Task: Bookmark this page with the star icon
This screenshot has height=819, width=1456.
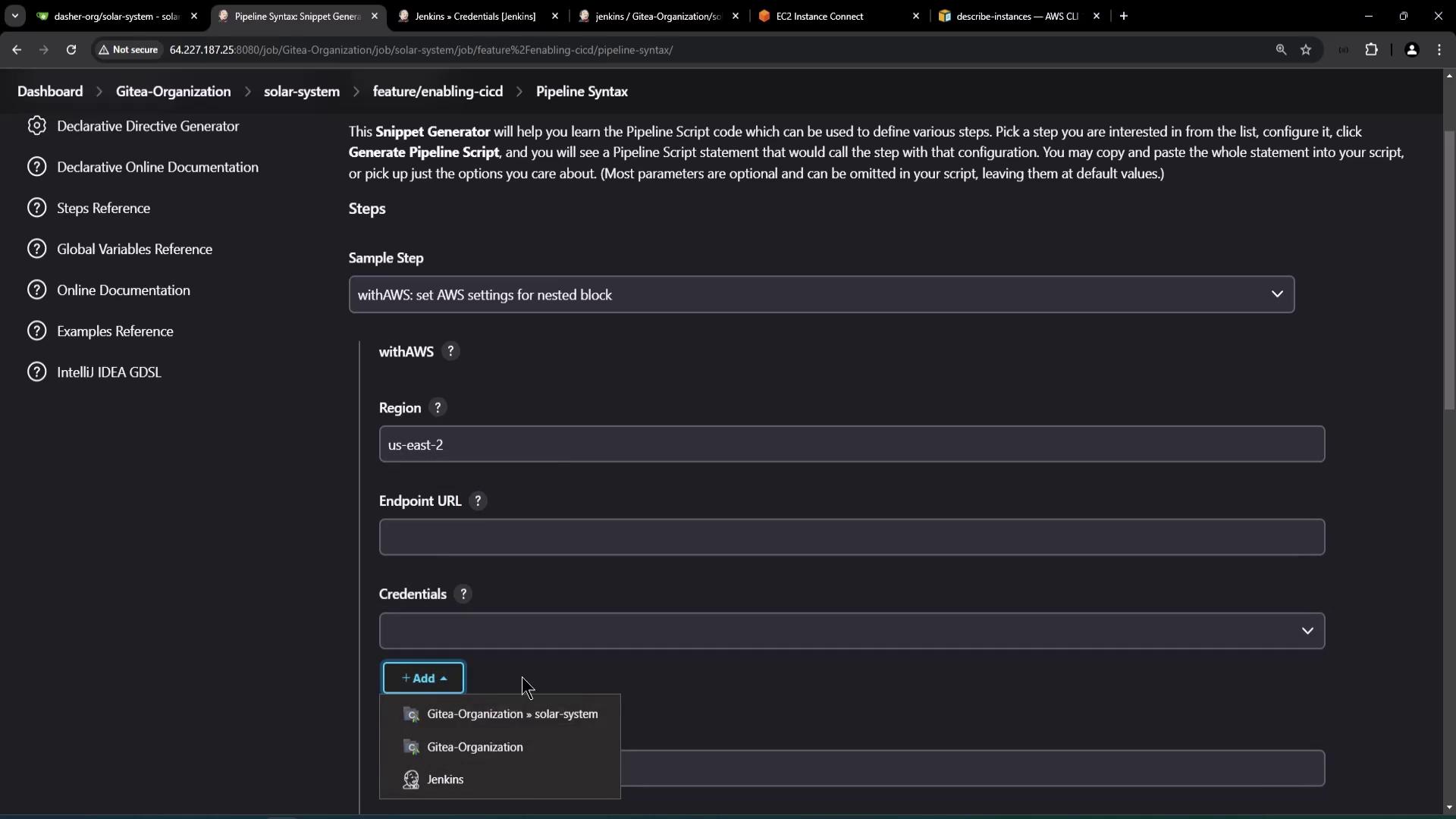Action: (1306, 50)
